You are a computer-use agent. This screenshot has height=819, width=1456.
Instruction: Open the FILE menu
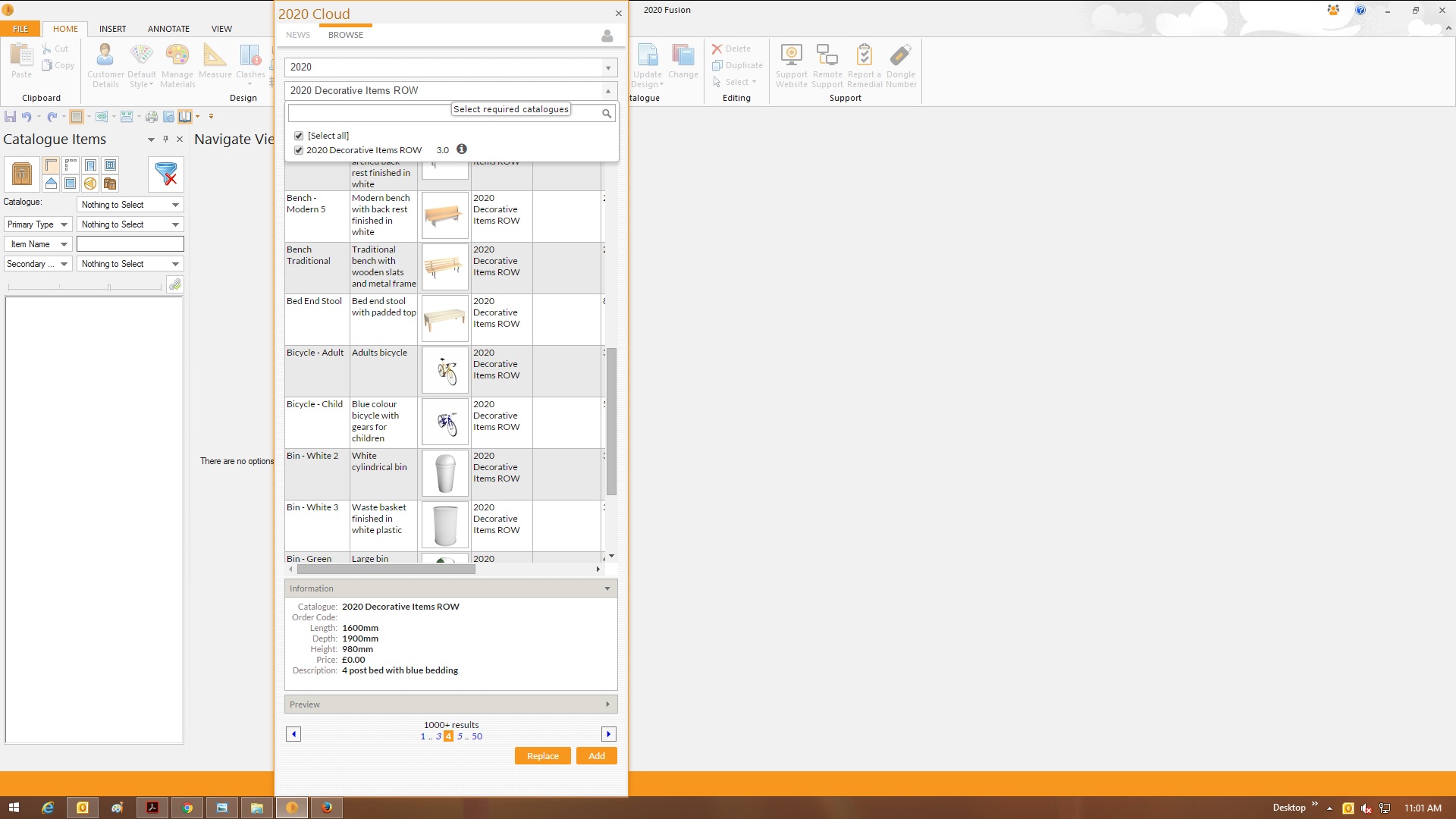20,29
